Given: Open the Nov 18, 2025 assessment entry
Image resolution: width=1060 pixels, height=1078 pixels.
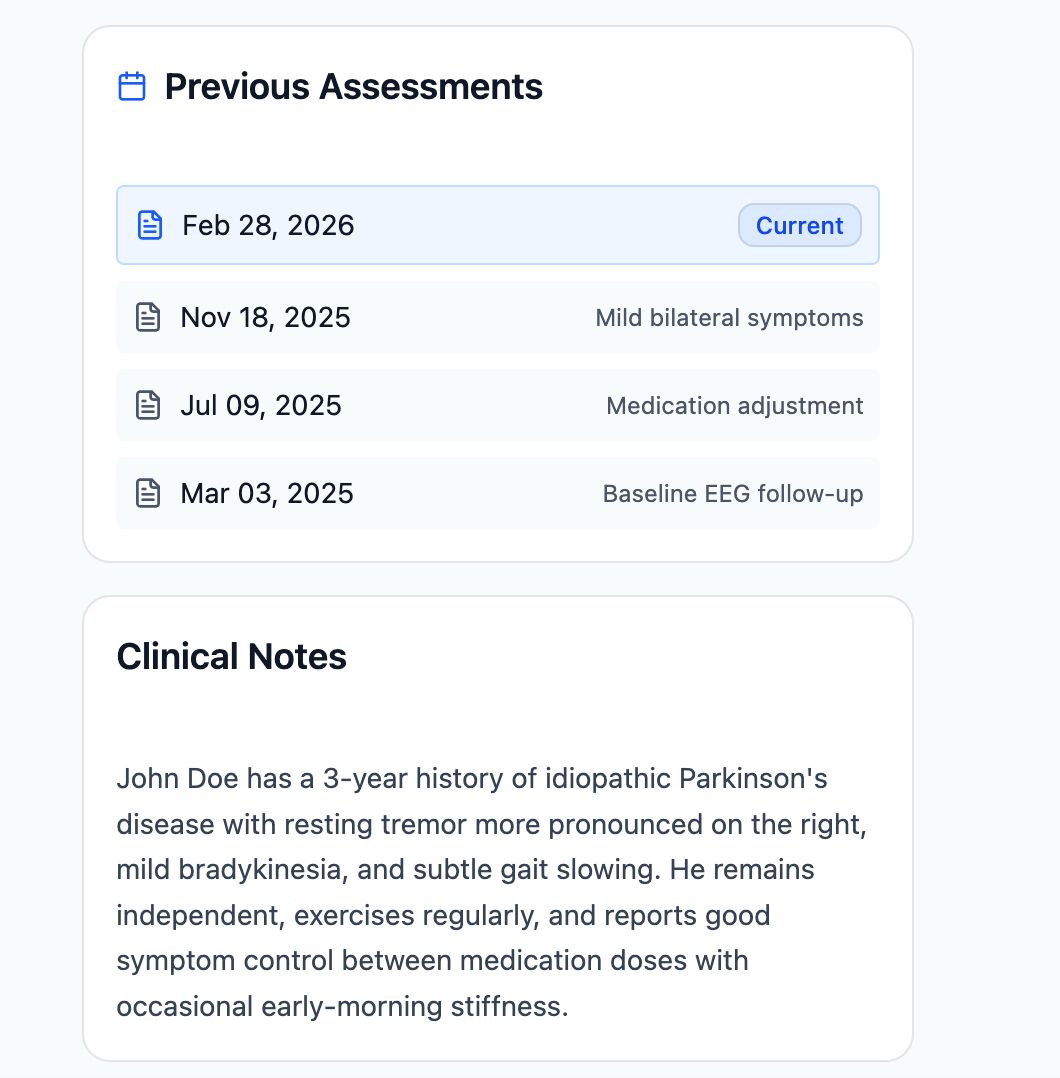Looking at the screenshot, I should point(498,318).
